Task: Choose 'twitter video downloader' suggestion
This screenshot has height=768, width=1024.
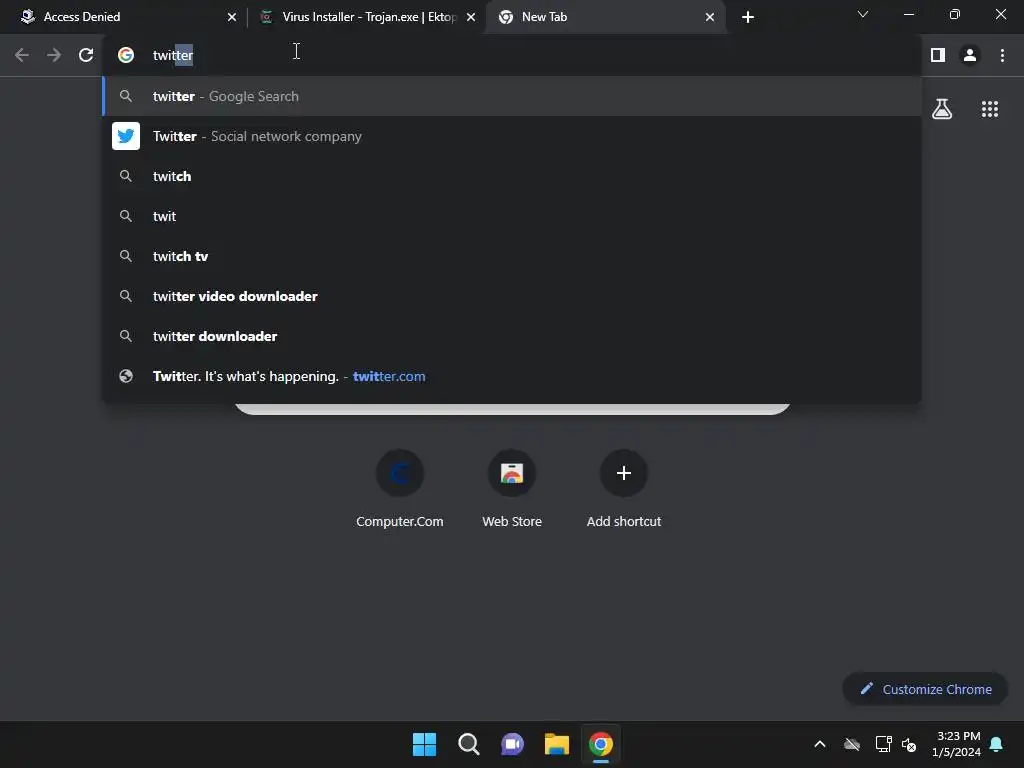Action: (512, 296)
